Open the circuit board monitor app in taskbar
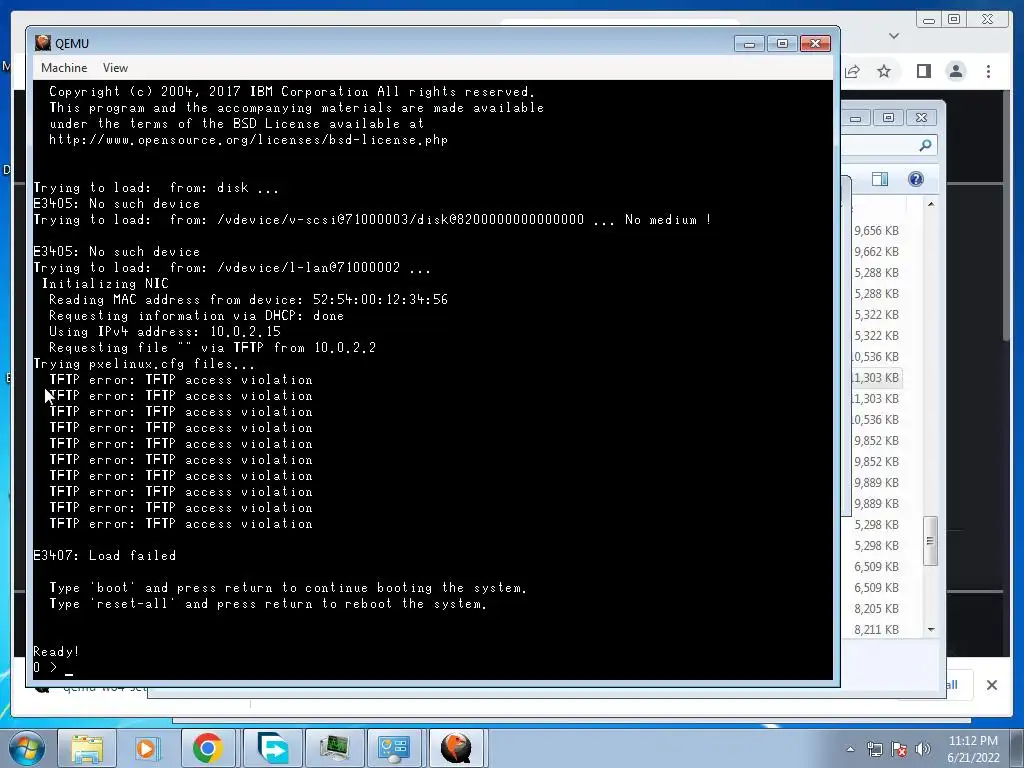The height and width of the screenshot is (768, 1024). pyautogui.click(x=333, y=748)
